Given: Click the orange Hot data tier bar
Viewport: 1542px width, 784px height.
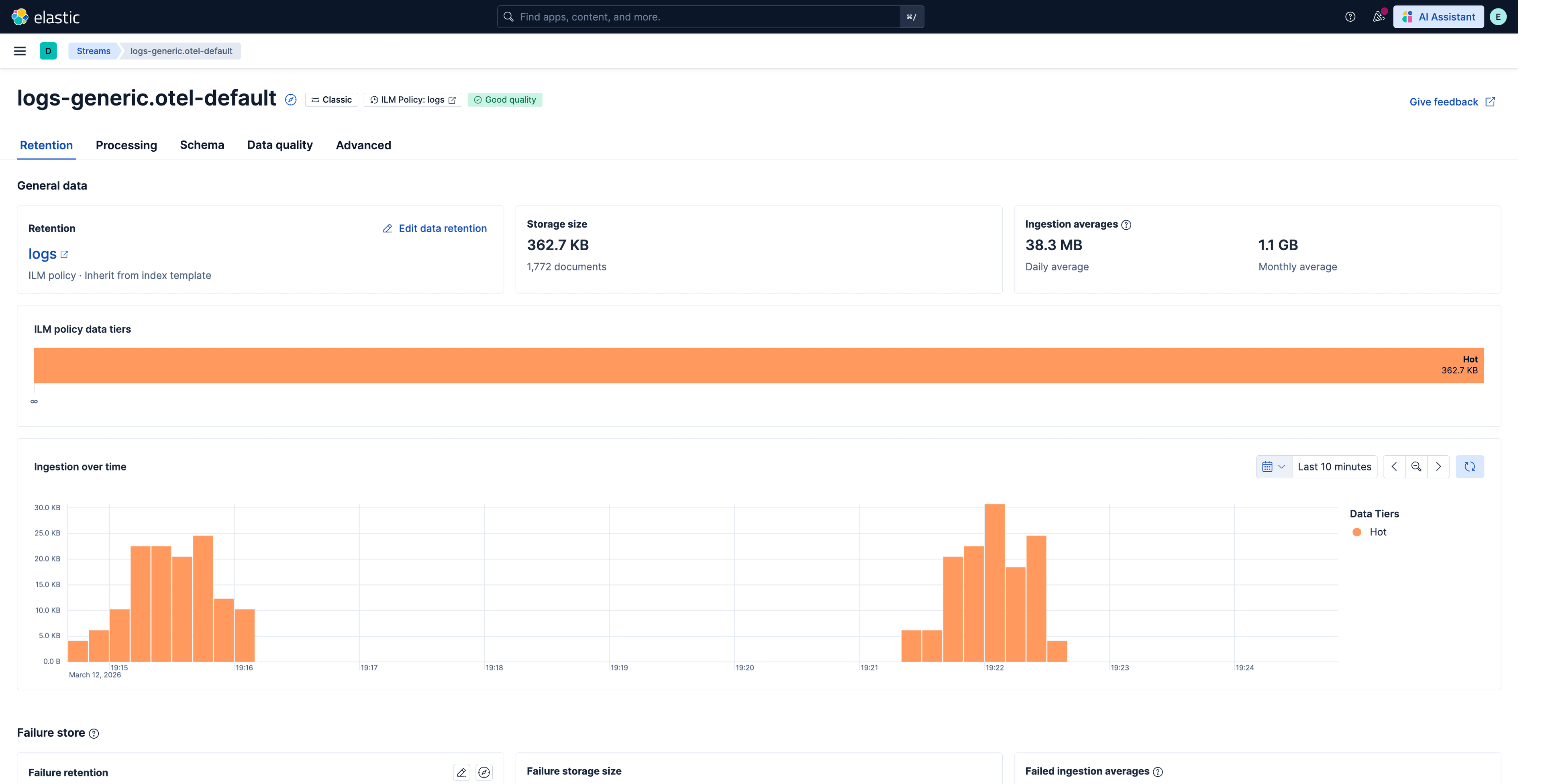Looking at the screenshot, I should [758, 366].
